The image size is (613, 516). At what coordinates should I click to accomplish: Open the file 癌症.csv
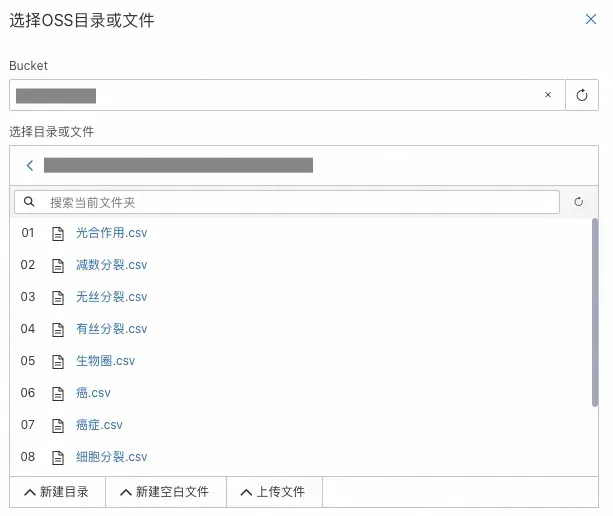99,425
